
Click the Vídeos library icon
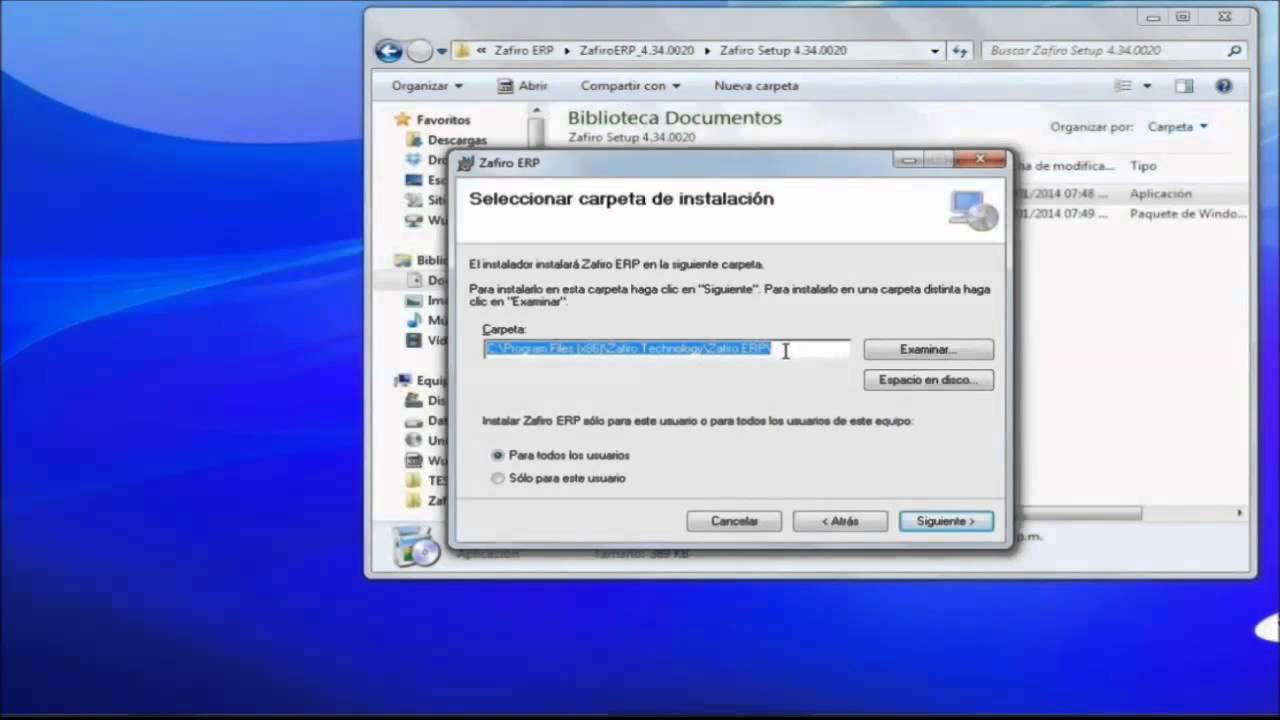pyautogui.click(x=414, y=340)
